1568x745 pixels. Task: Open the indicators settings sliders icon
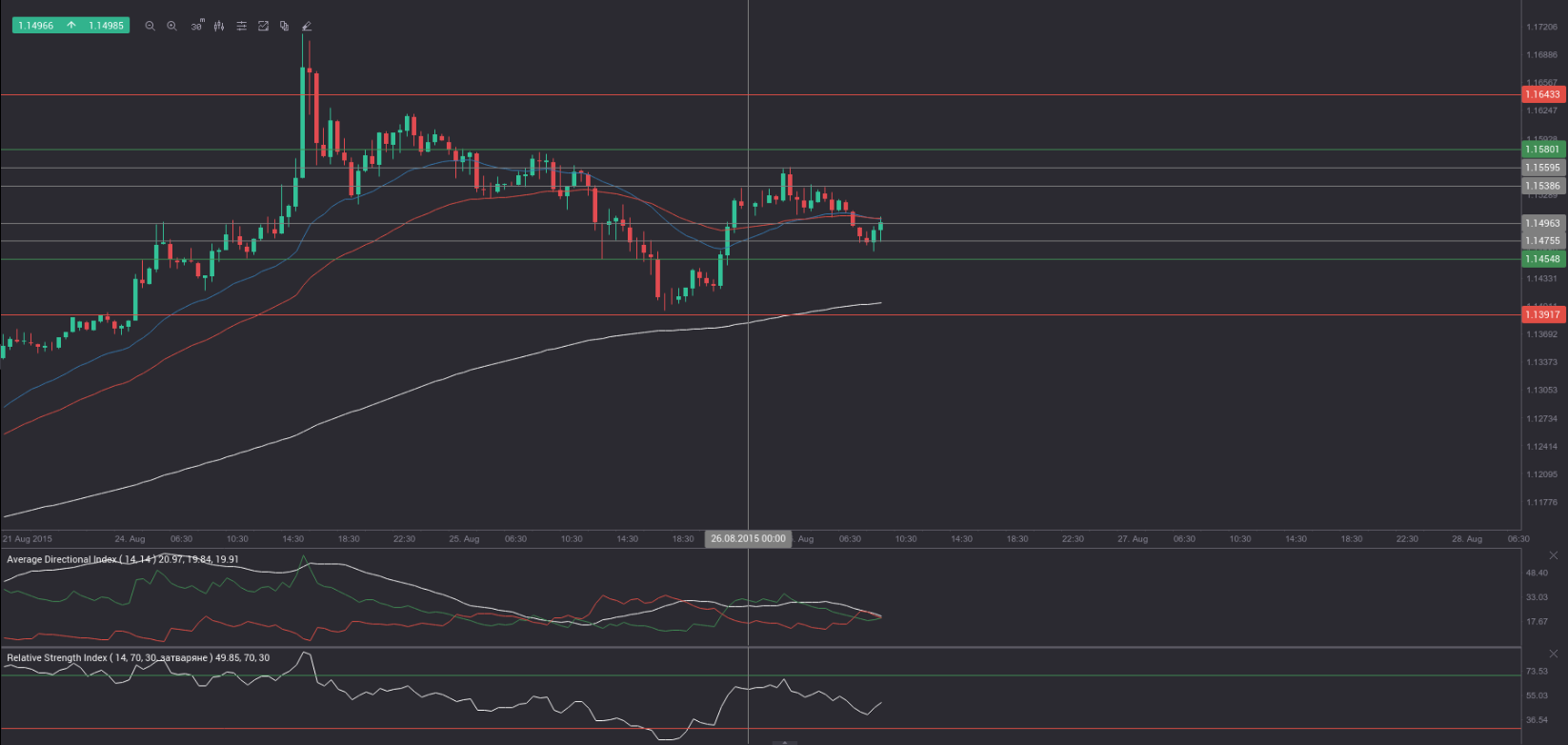242,26
